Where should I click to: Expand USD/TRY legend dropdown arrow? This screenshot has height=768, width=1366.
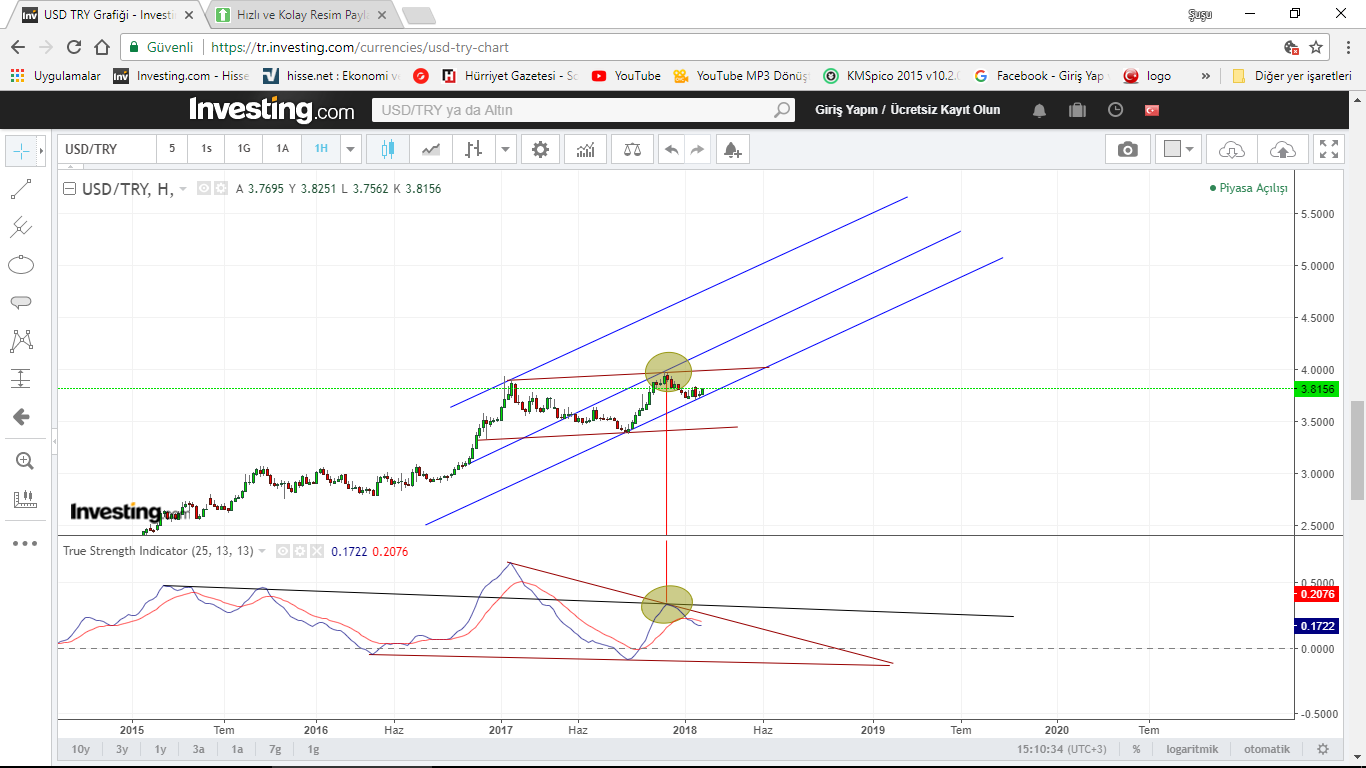[x=183, y=188]
